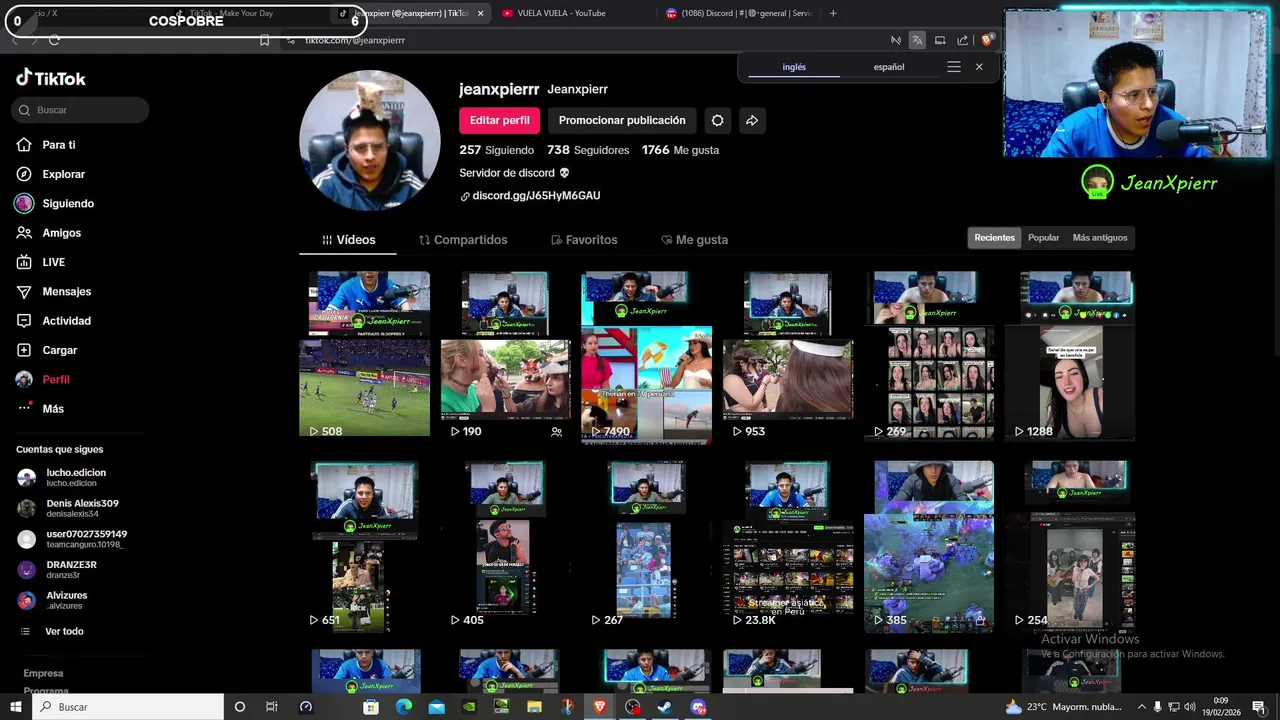The image size is (1280, 720).
Task: Select español in the translation popup
Action: pyautogui.click(x=889, y=67)
